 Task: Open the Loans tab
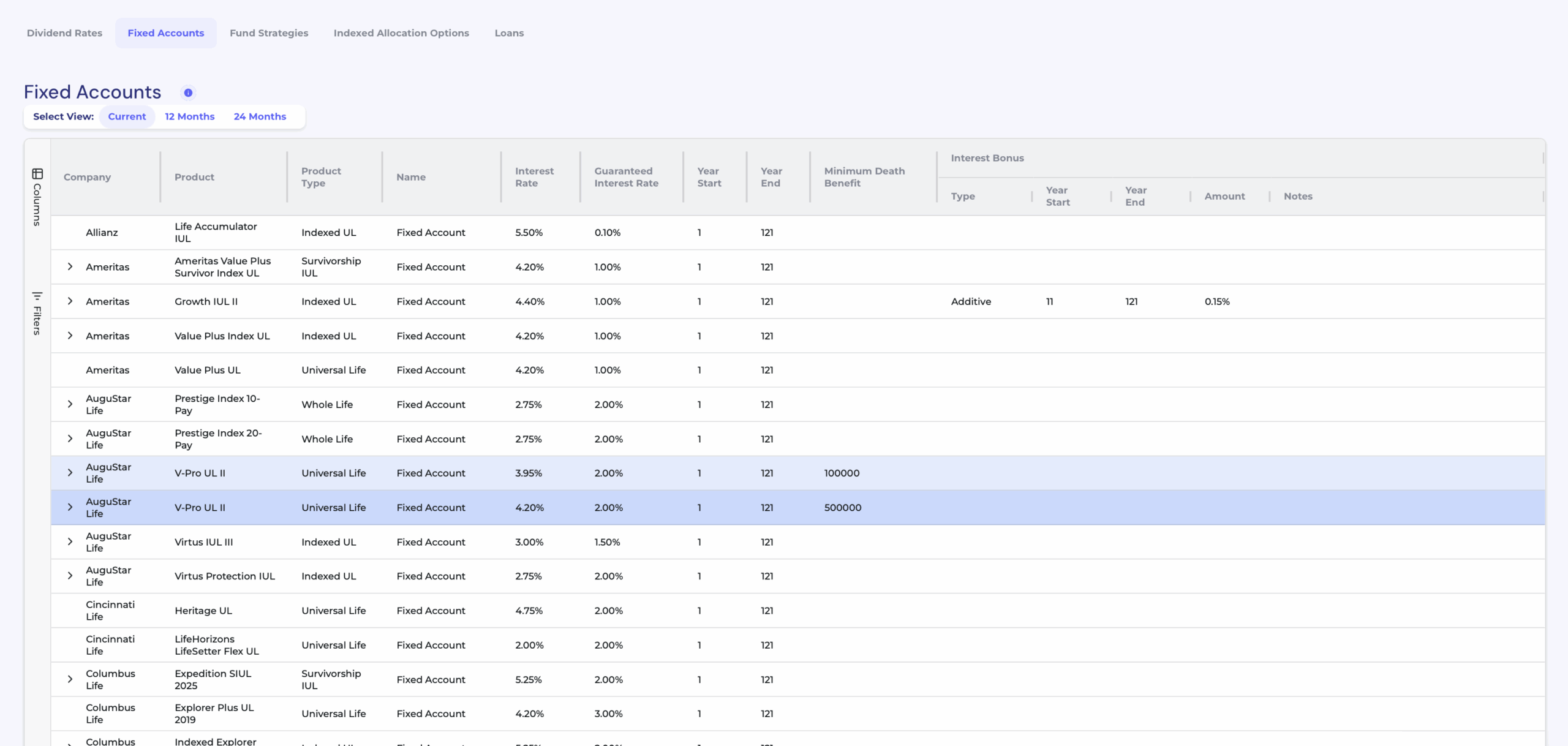(509, 33)
